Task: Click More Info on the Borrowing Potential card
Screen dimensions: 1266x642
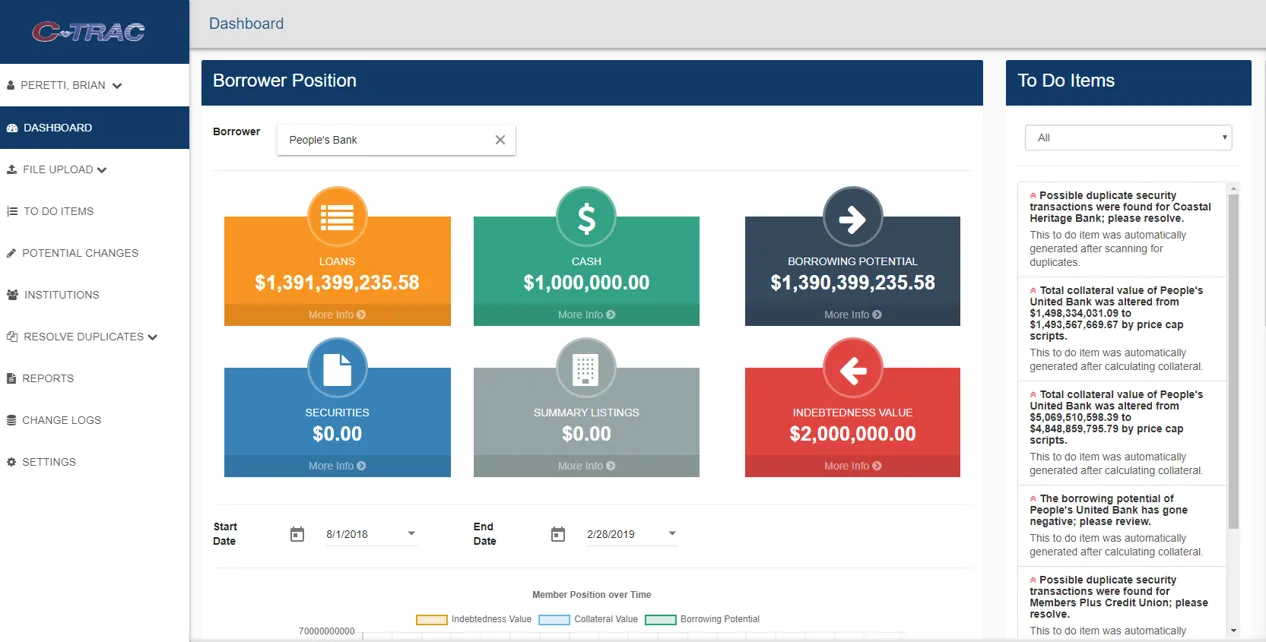Action: pos(852,315)
